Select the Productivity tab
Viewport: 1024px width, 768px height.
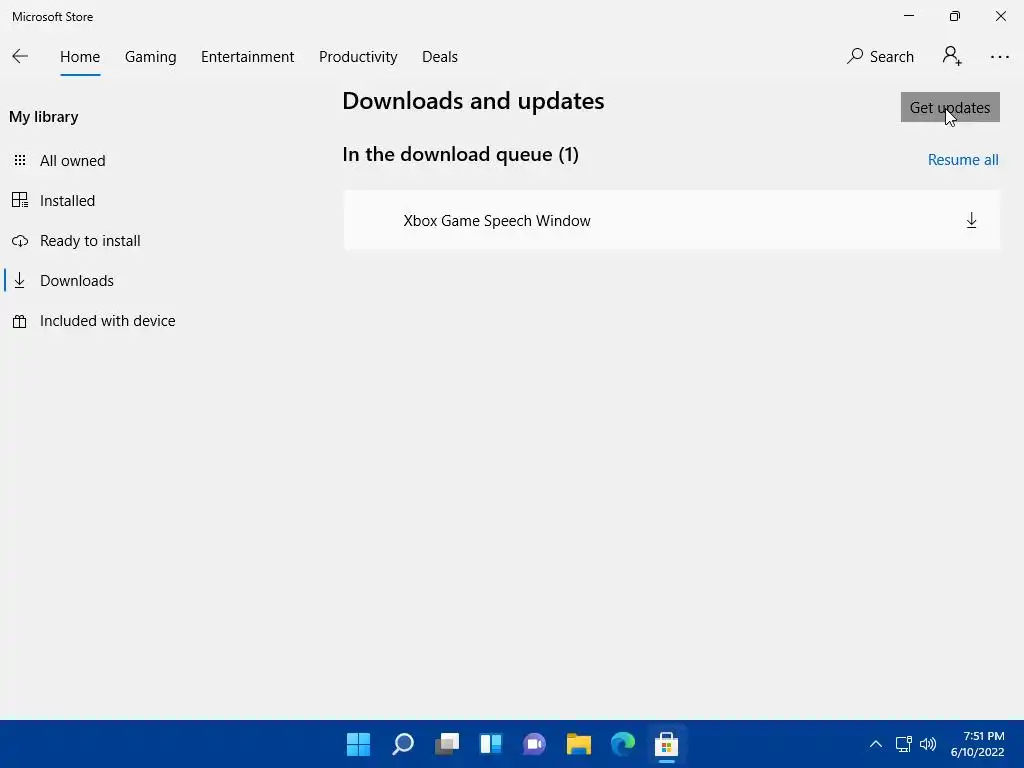[358, 57]
